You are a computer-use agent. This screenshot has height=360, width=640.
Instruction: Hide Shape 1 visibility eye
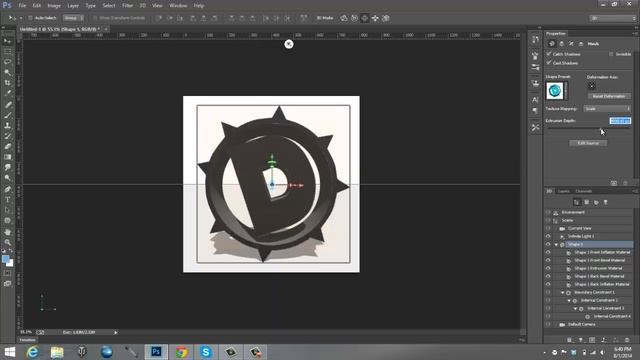pos(548,244)
